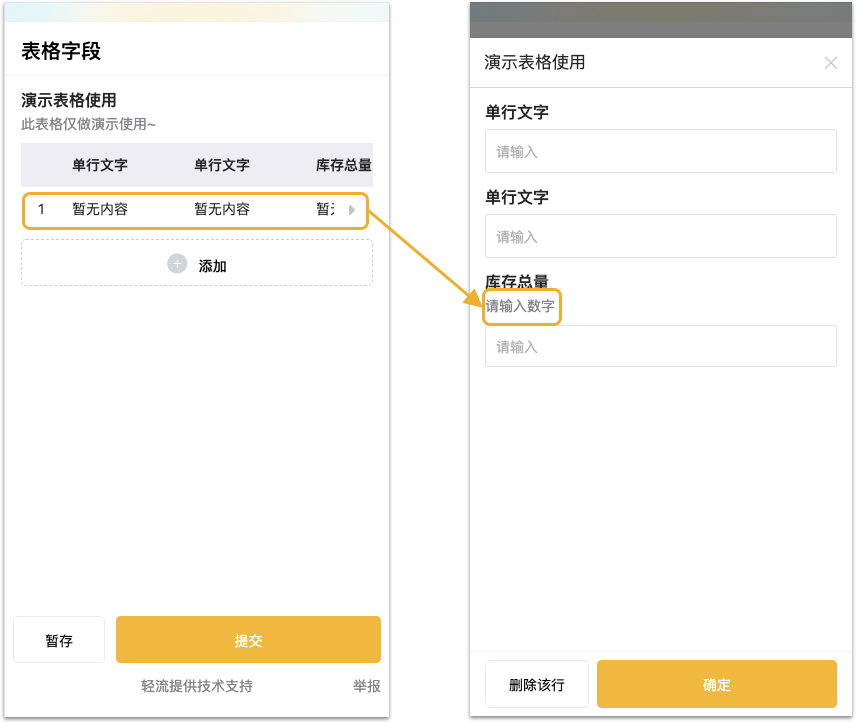Viewport: 856px width, 723px height.
Task: Click second 暂无内容 cell in row 1
Action: [x=222, y=209]
